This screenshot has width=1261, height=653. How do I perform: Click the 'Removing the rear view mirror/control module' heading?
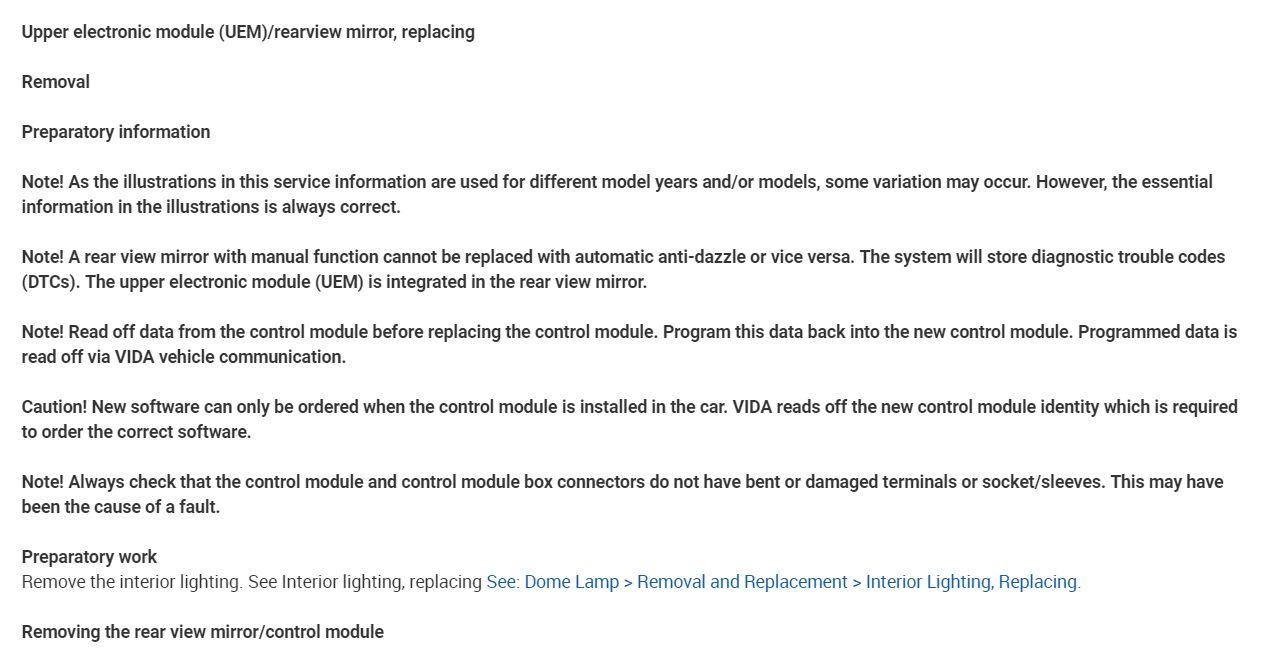(202, 632)
